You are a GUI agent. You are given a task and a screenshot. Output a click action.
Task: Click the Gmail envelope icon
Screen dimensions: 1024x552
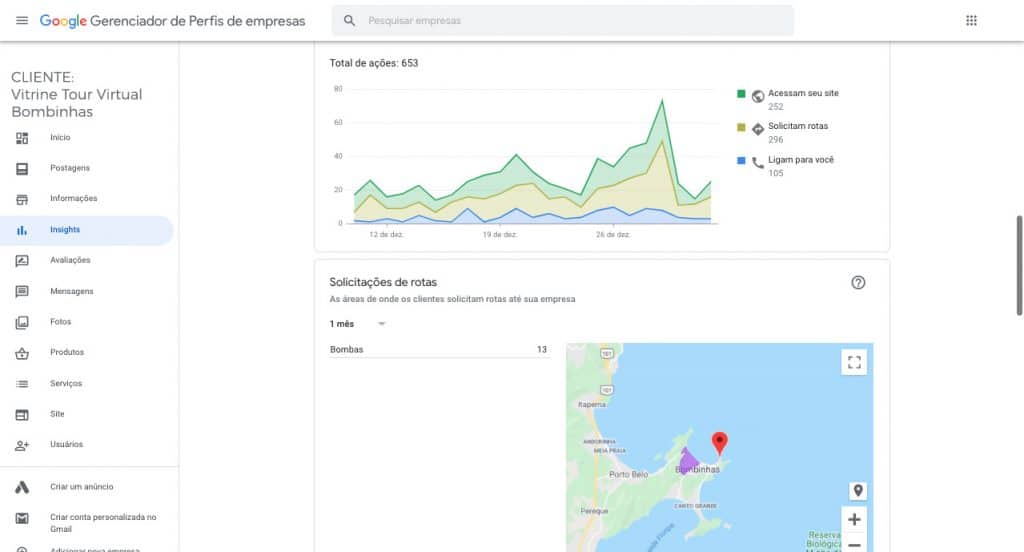22,518
